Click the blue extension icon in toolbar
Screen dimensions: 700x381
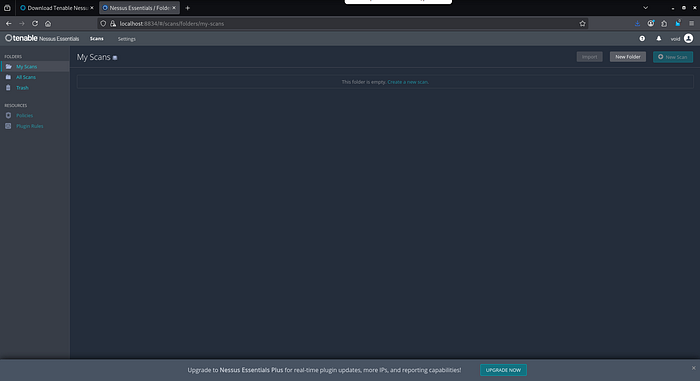(678, 23)
